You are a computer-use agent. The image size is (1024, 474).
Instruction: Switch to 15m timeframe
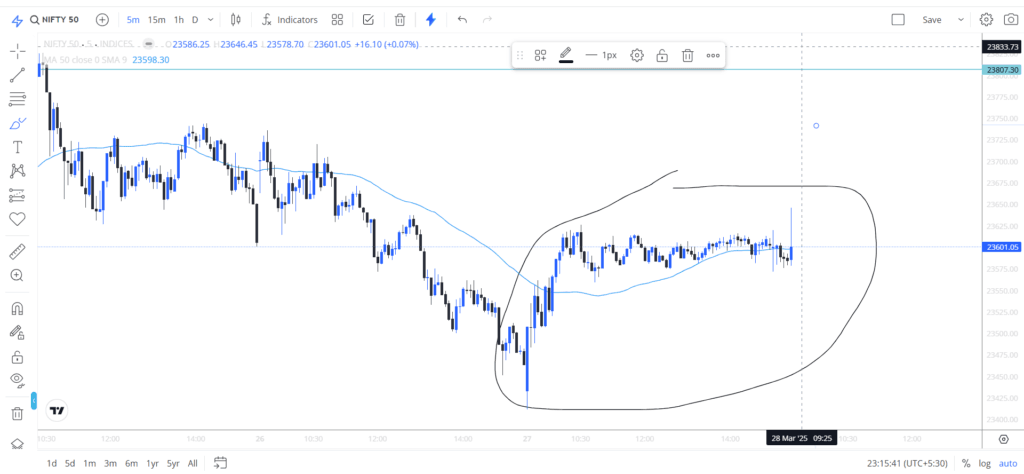click(x=156, y=20)
